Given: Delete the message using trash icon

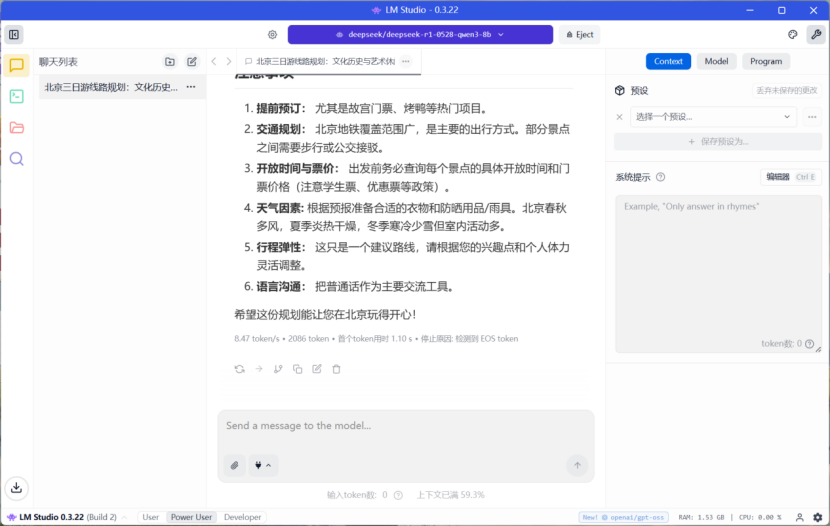Looking at the screenshot, I should pyautogui.click(x=336, y=369).
